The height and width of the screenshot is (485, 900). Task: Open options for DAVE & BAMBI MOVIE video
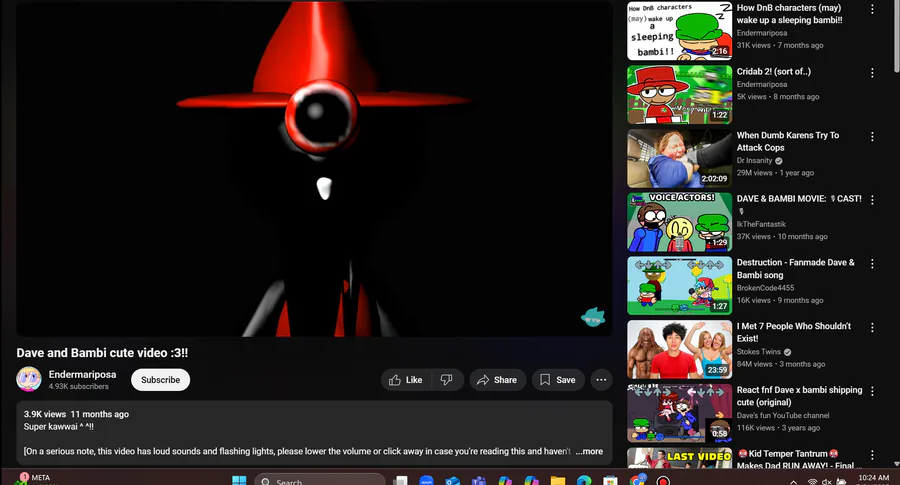872,200
